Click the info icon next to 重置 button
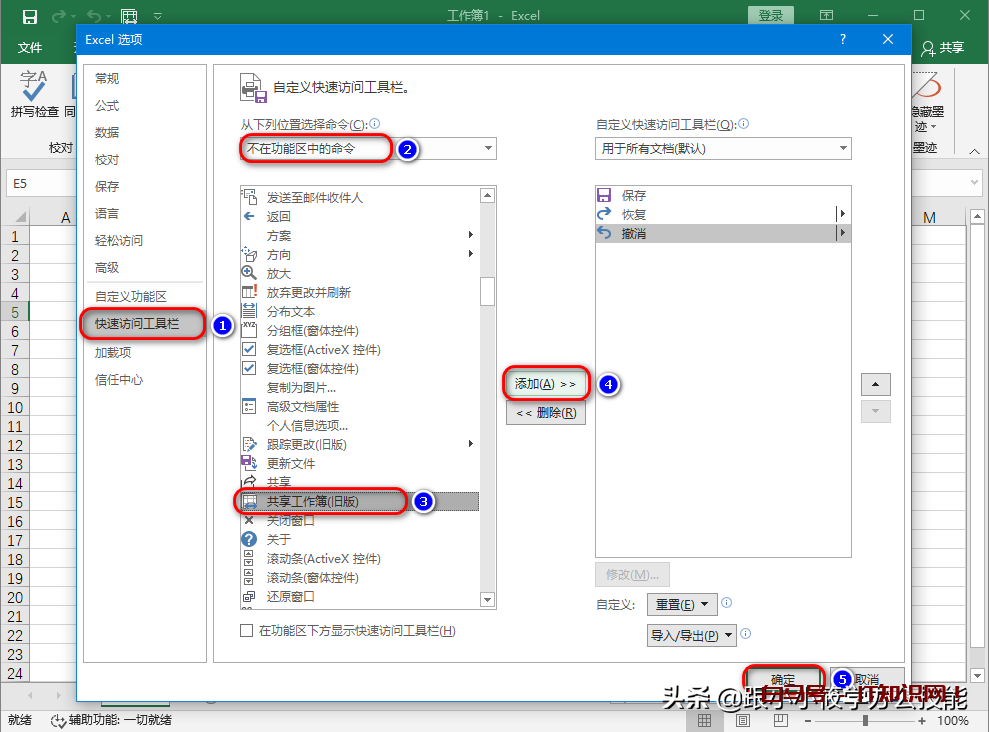The image size is (989, 732). (x=727, y=602)
